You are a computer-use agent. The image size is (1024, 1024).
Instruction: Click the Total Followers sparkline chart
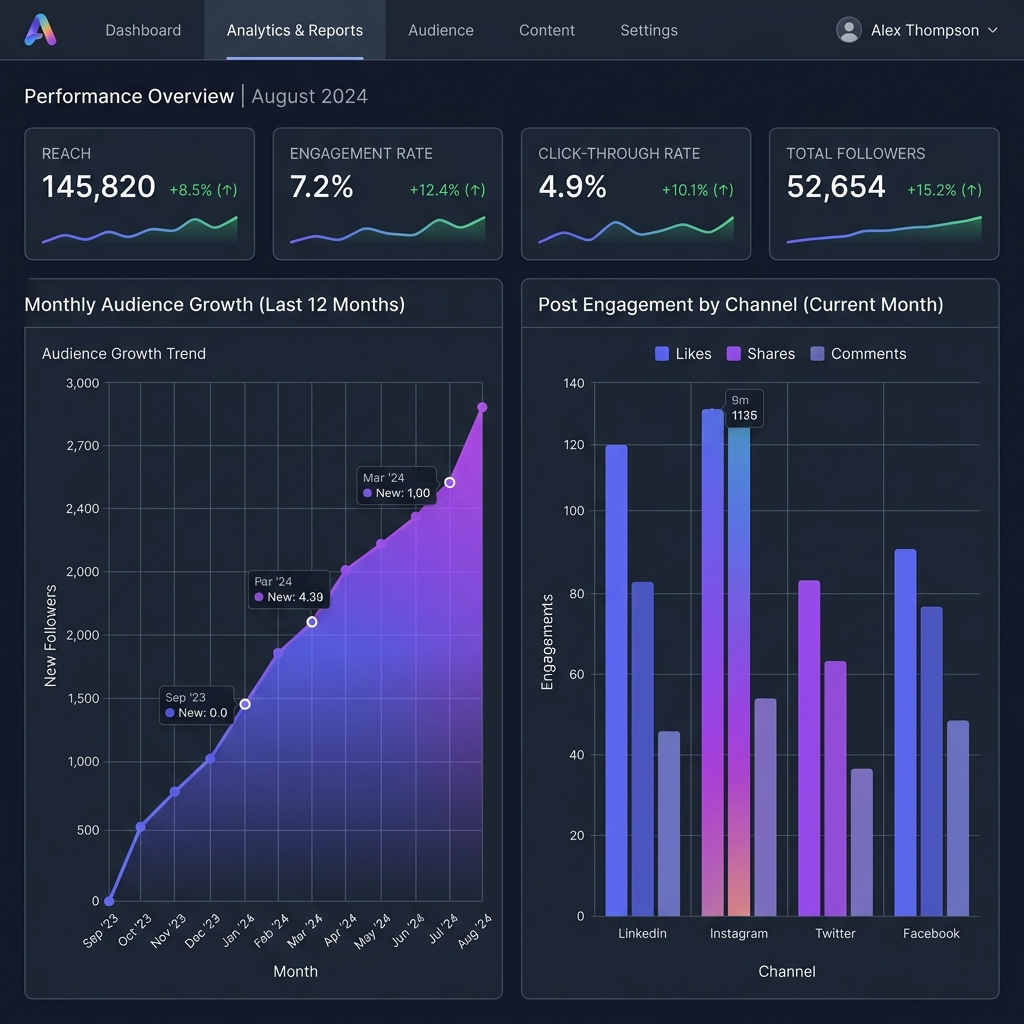click(x=884, y=230)
